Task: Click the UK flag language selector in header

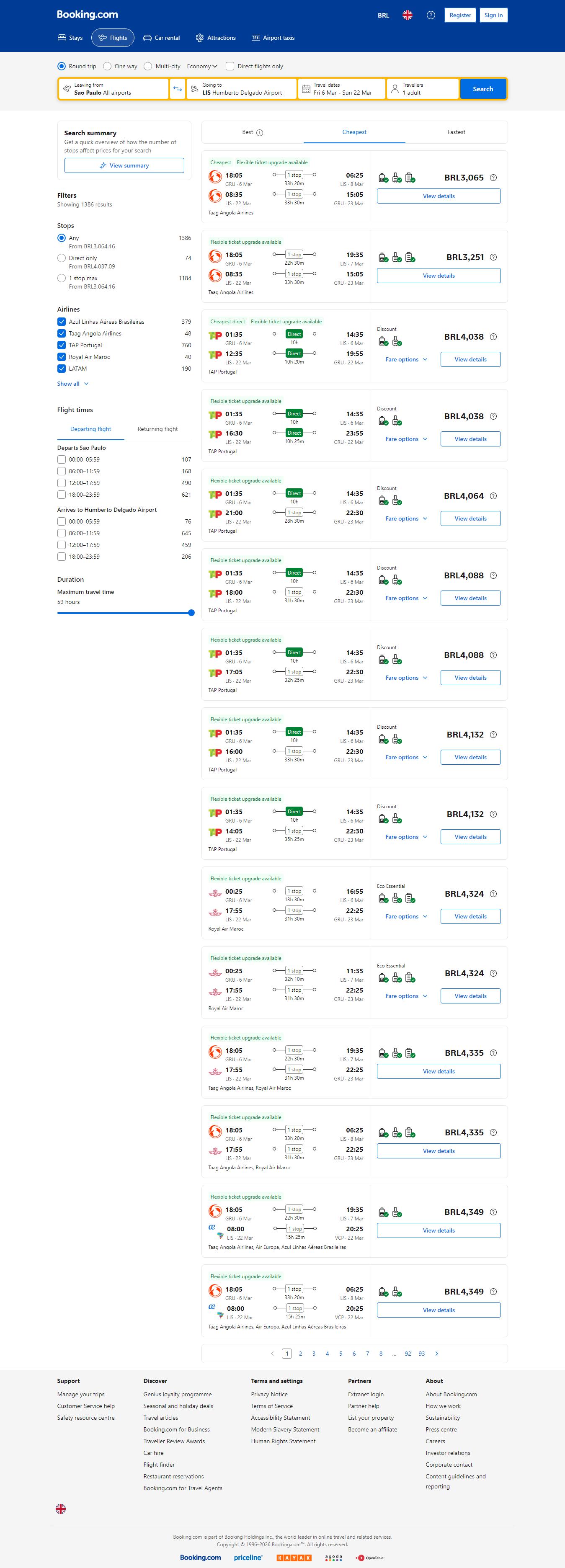Action: (408, 15)
